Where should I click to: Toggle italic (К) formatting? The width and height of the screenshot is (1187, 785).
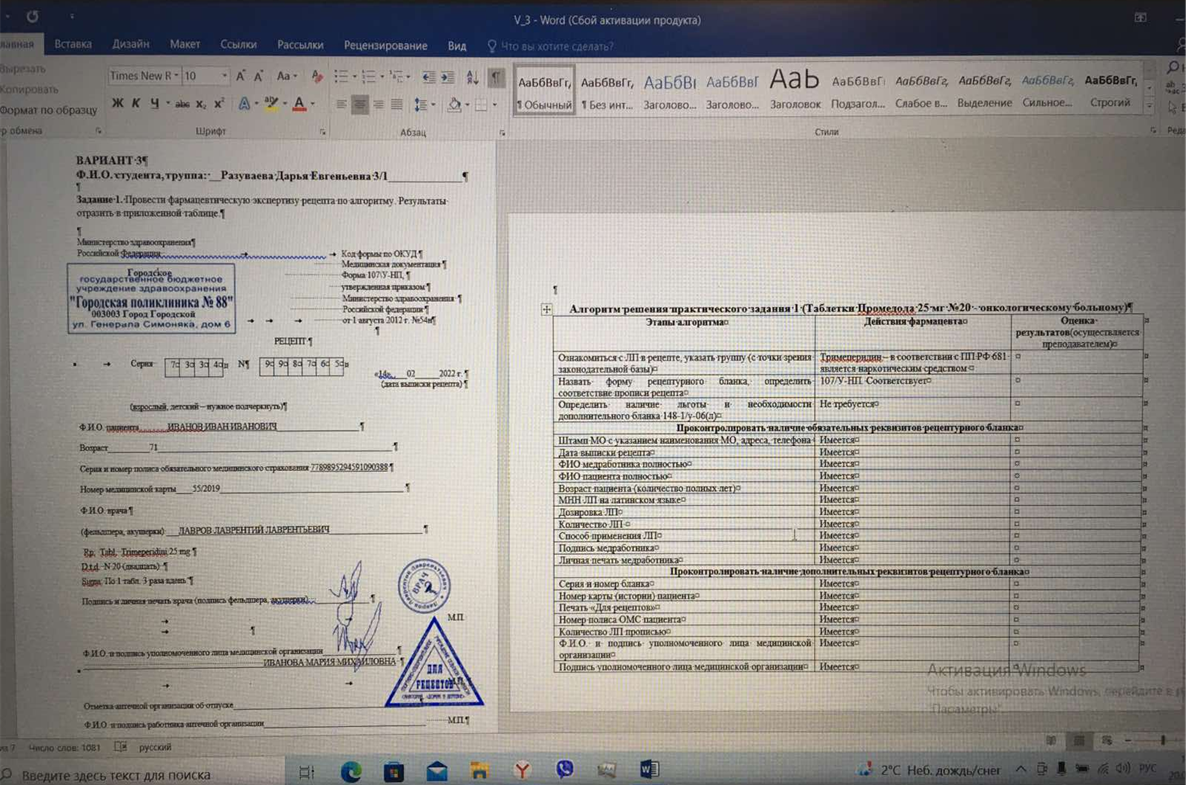click(x=136, y=104)
